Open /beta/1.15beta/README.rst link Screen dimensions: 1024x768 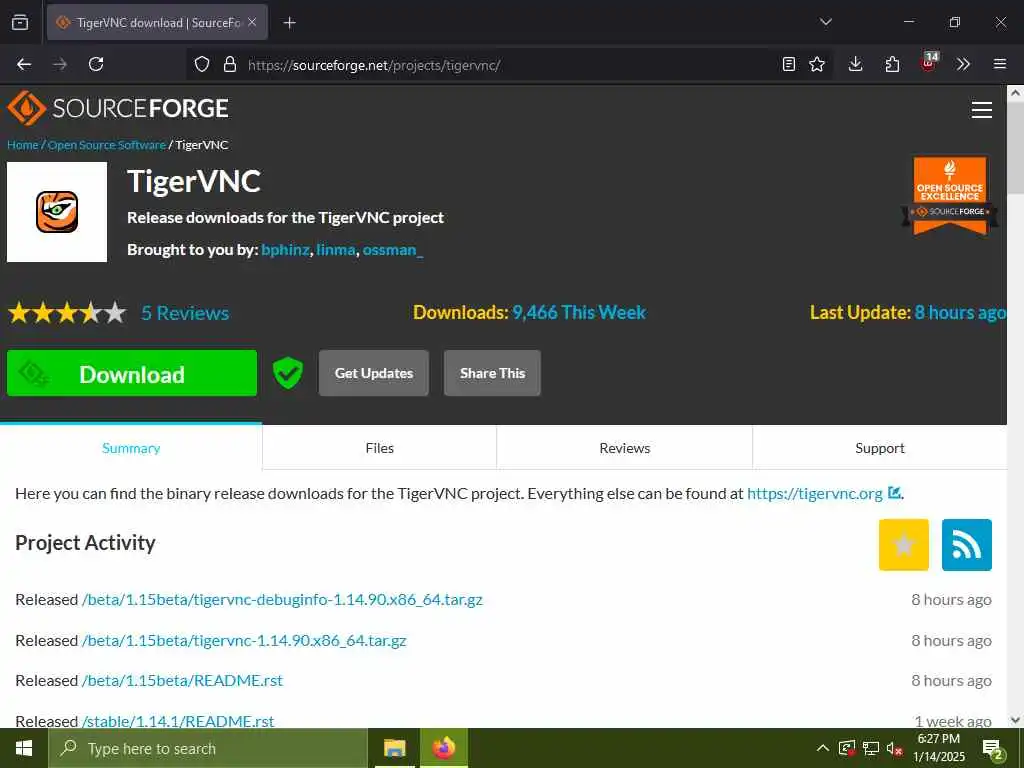coord(182,680)
